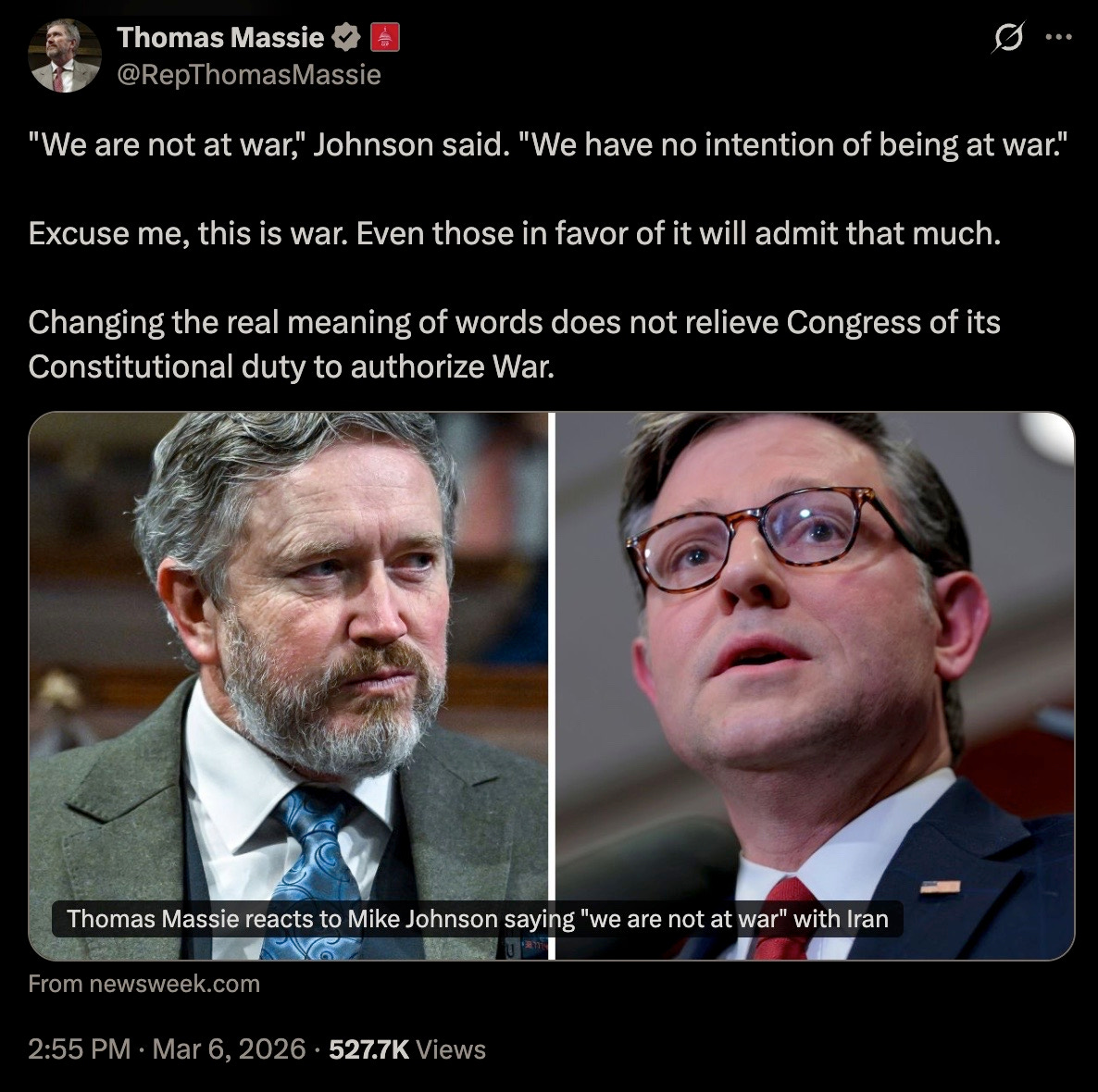Open the bearded man photo in card
This screenshot has width=1098, height=1092.
point(289,686)
